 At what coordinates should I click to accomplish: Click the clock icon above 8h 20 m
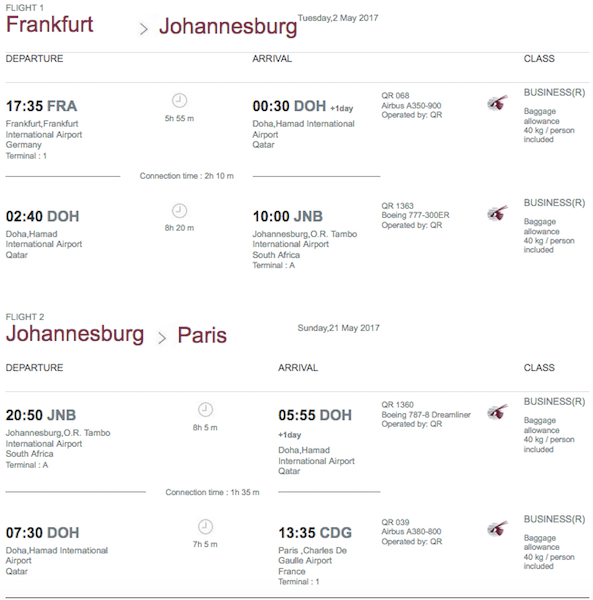tap(179, 210)
